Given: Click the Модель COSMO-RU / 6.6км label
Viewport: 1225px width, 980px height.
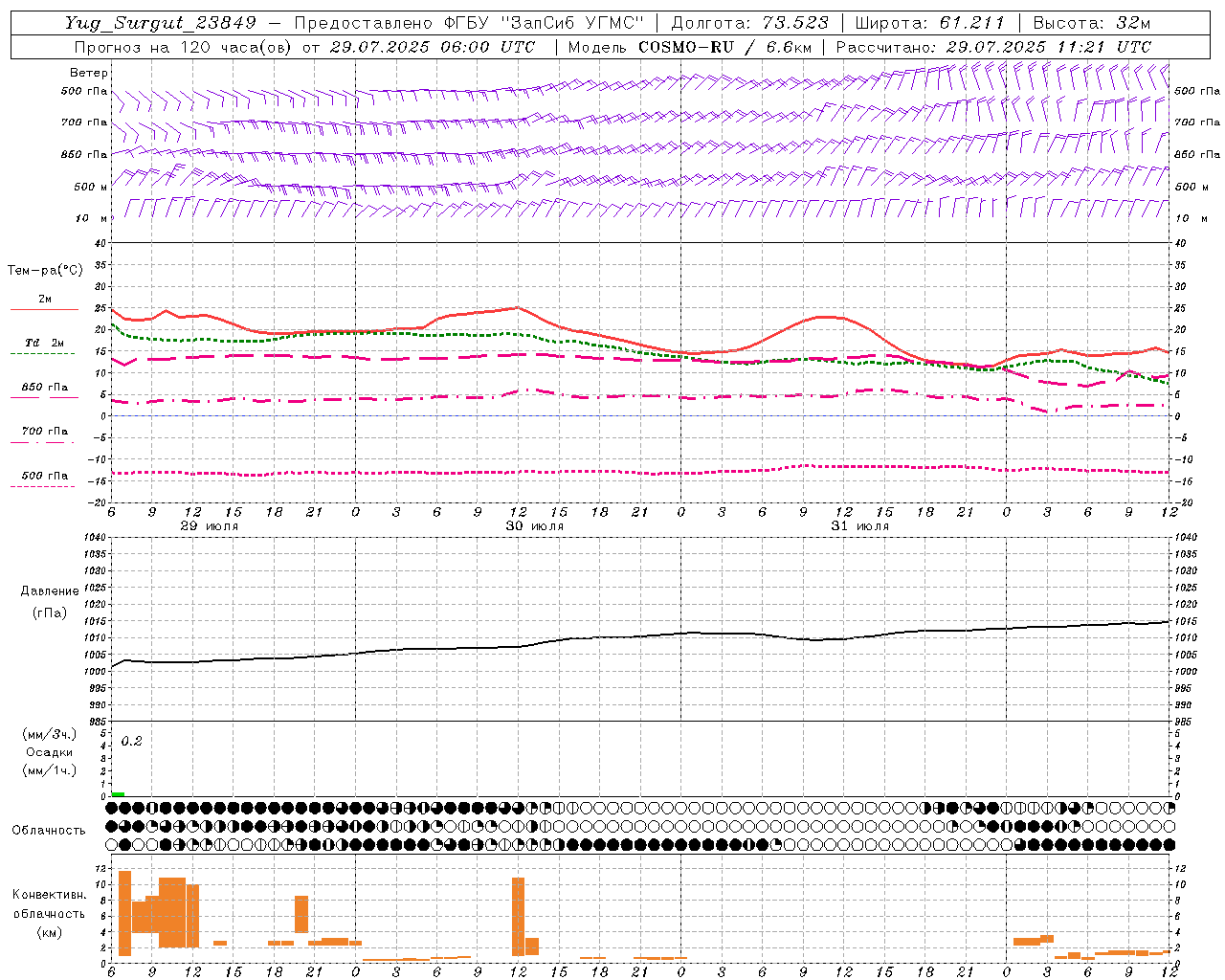Looking at the screenshot, I should click(690, 46).
